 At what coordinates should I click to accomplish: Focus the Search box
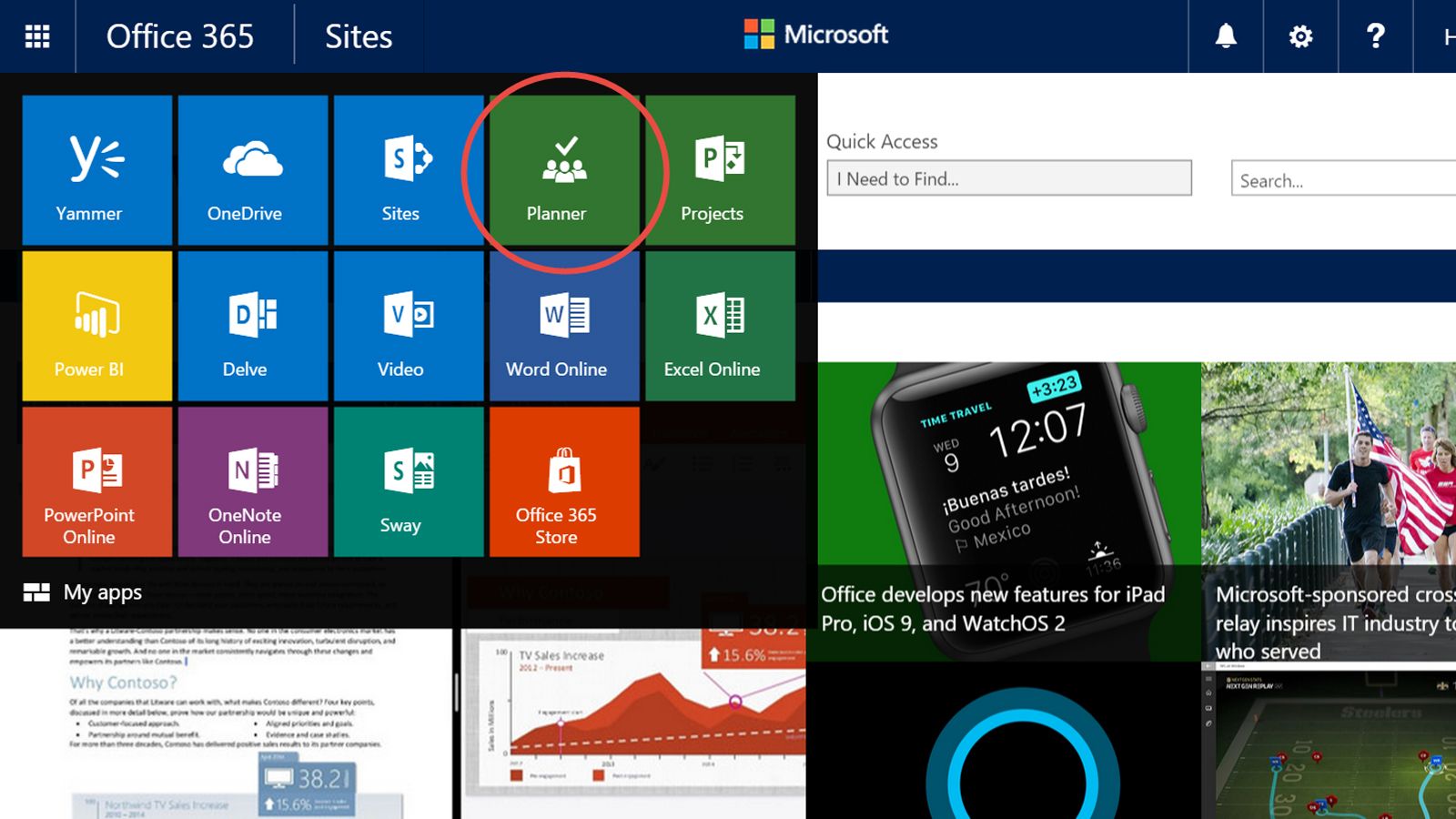coord(1344,179)
